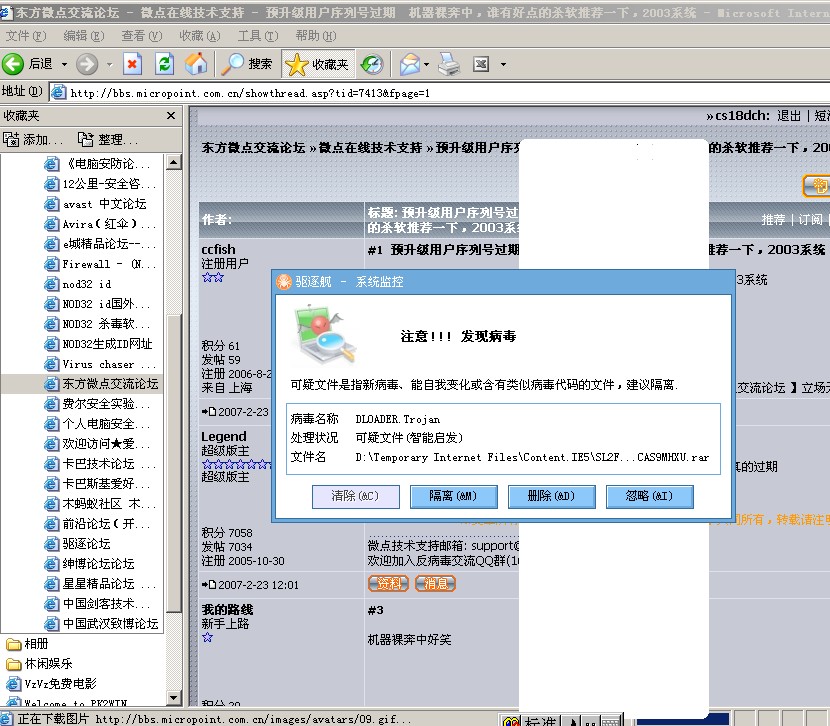Click the Stop loading icon
This screenshot has width=830, height=726.
132,65
